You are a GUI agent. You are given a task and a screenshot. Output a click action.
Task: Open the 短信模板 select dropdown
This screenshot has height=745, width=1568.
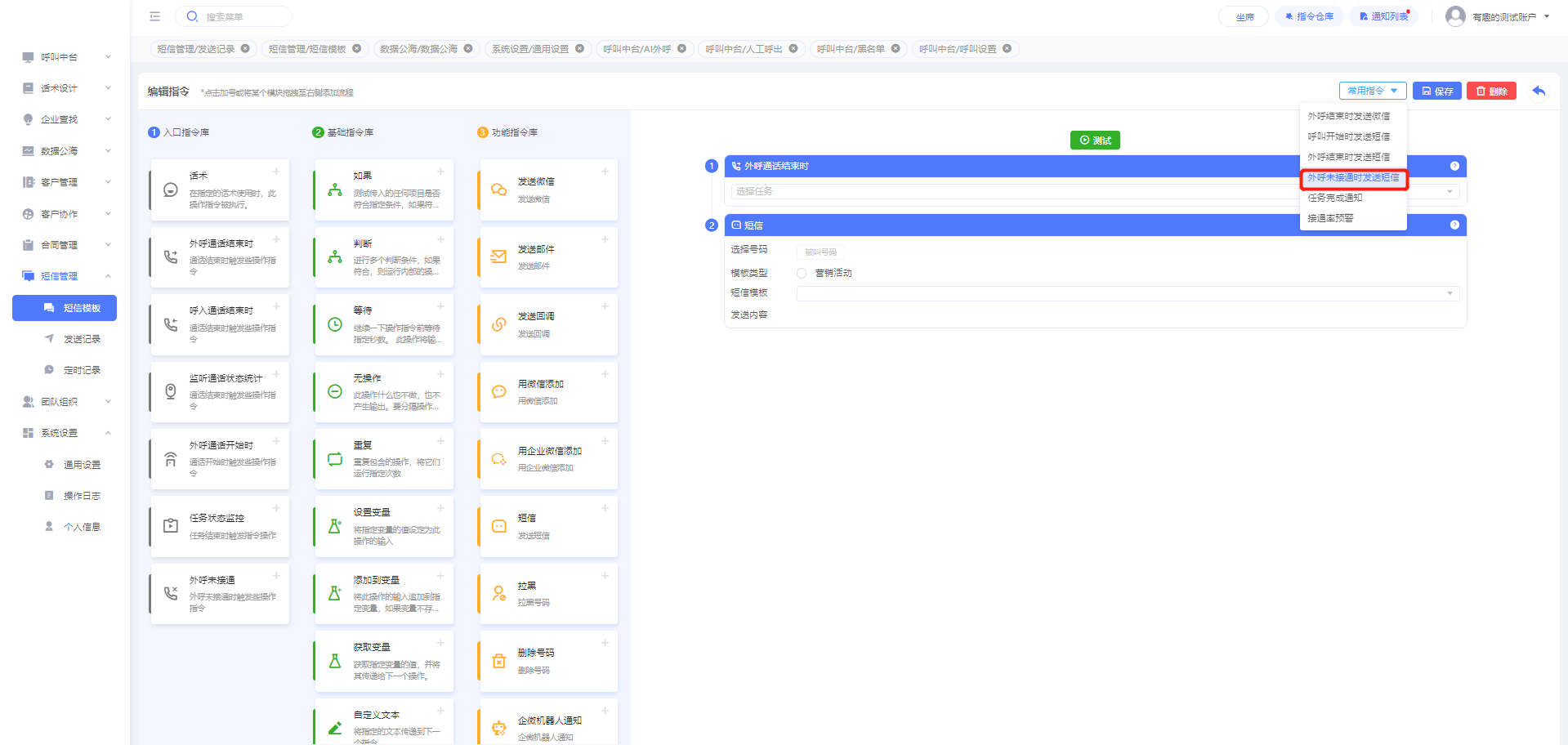(1128, 293)
